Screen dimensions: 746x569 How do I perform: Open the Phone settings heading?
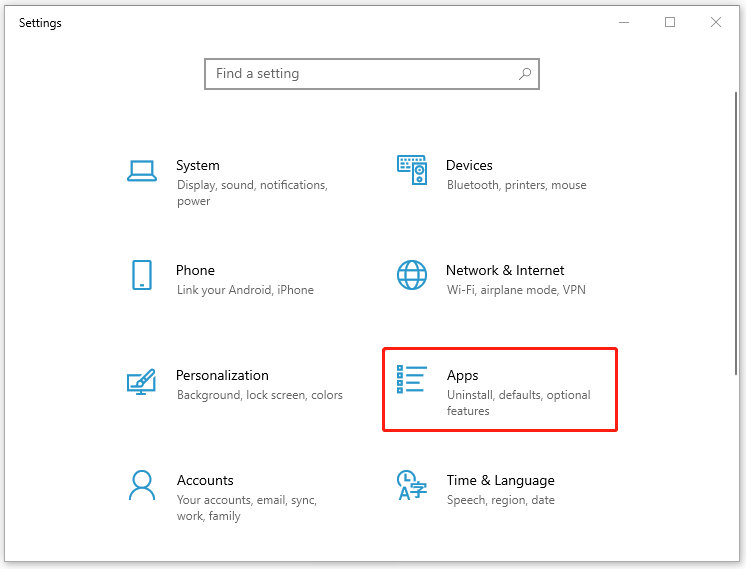pyautogui.click(x=196, y=270)
